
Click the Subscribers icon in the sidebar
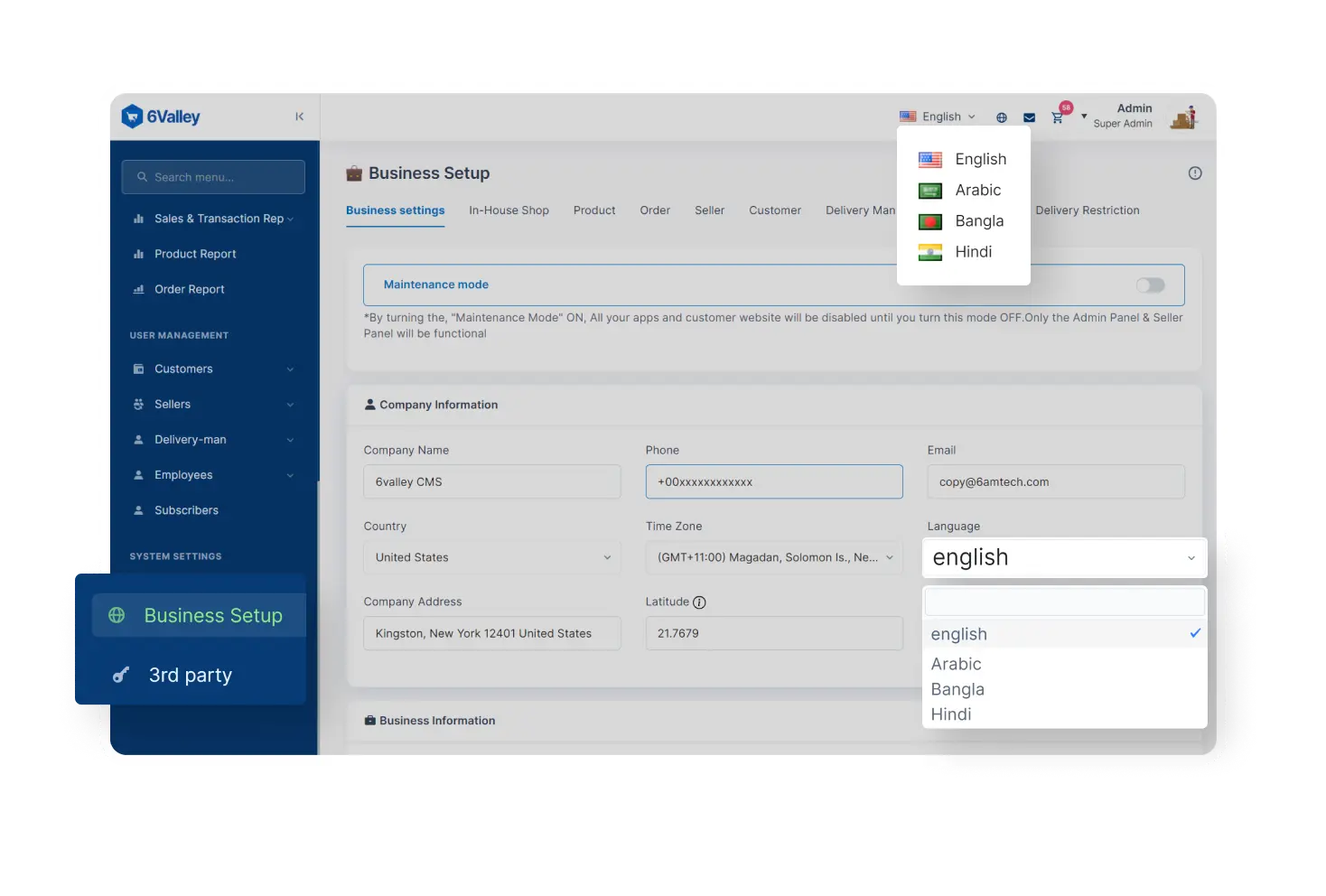point(137,509)
